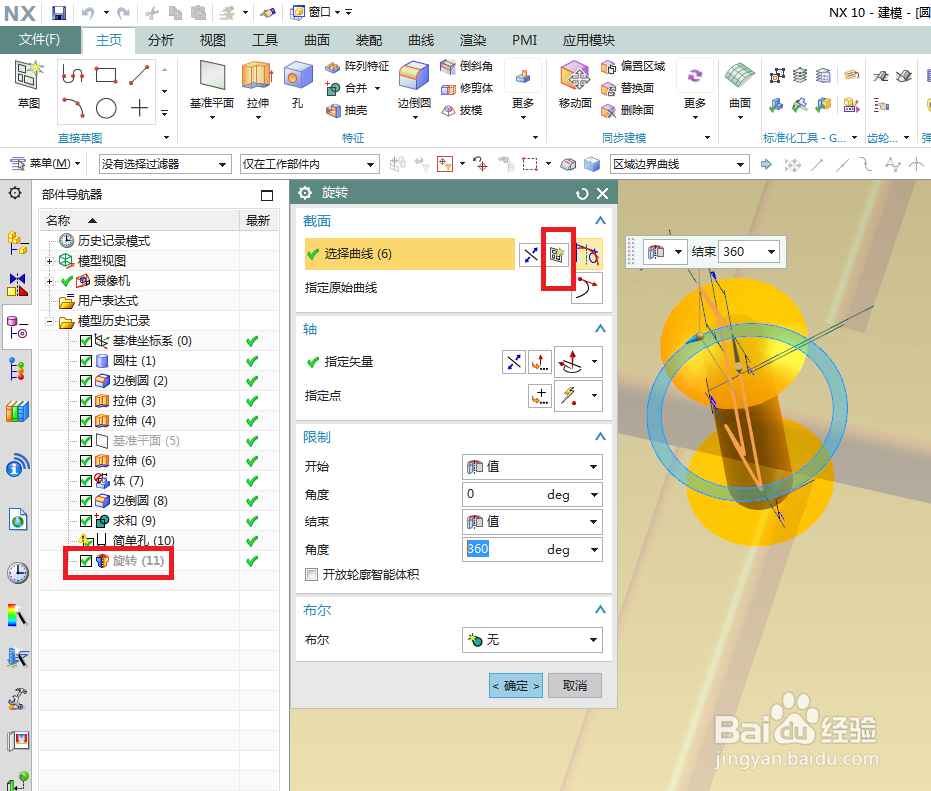Switch to the 装配 ribbon tab
This screenshot has width=931, height=791.
(369, 40)
